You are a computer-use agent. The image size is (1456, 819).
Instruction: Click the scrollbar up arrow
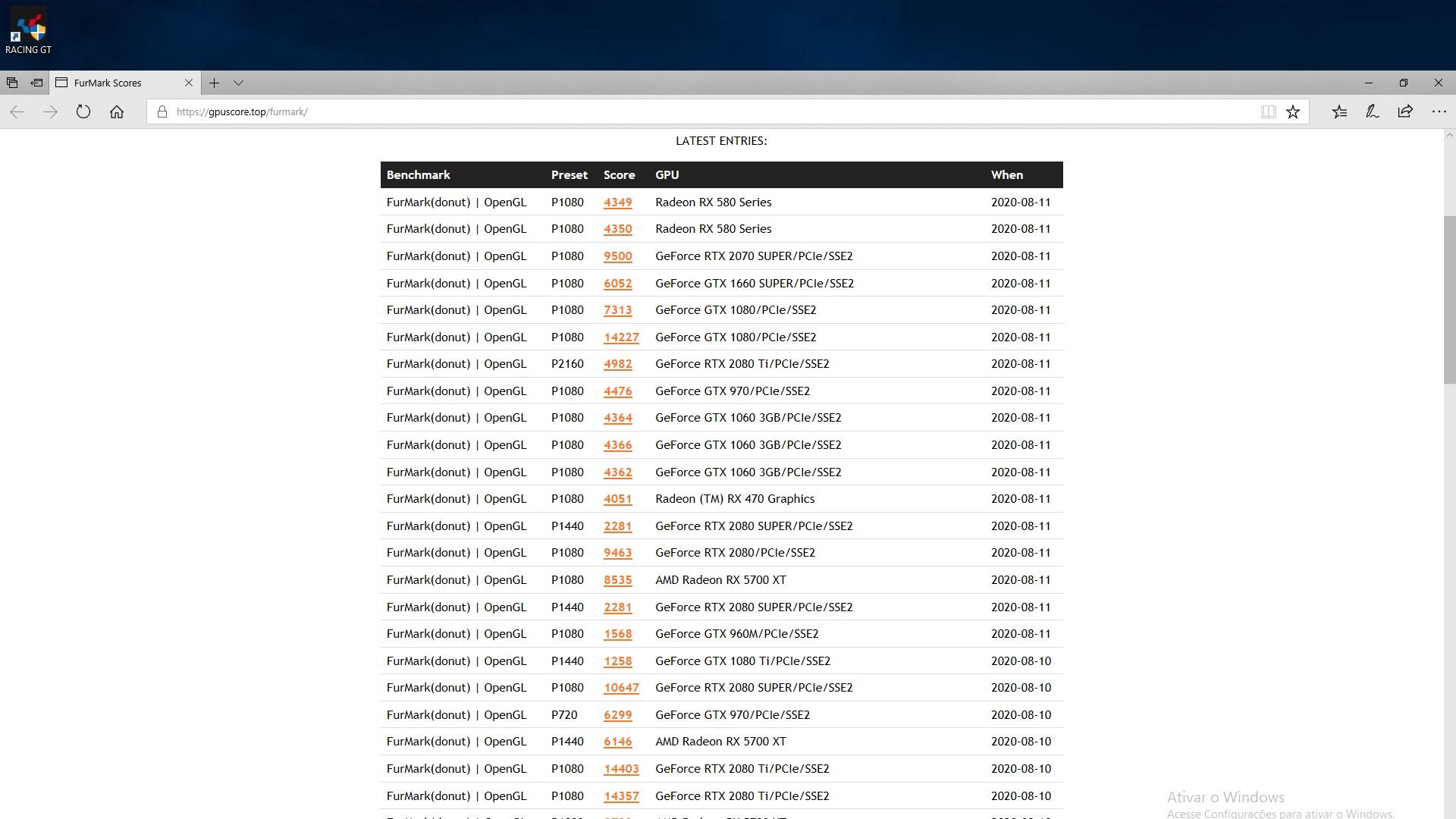point(1449,135)
